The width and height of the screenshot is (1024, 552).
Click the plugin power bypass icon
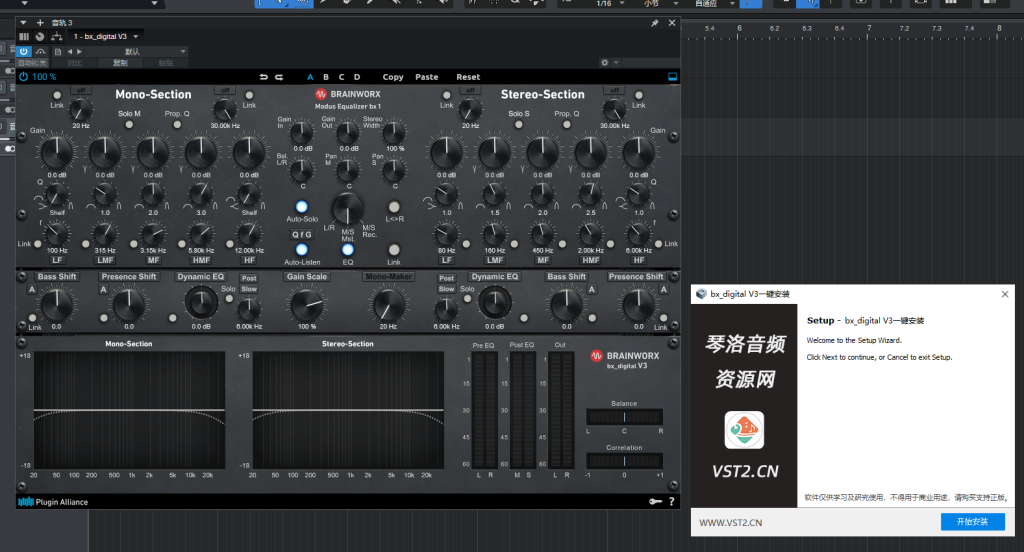tap(24, 76)
